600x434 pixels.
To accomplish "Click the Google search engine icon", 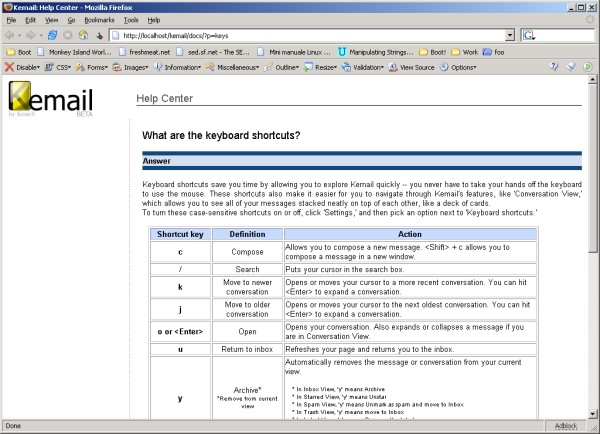I will click(528, 36).
